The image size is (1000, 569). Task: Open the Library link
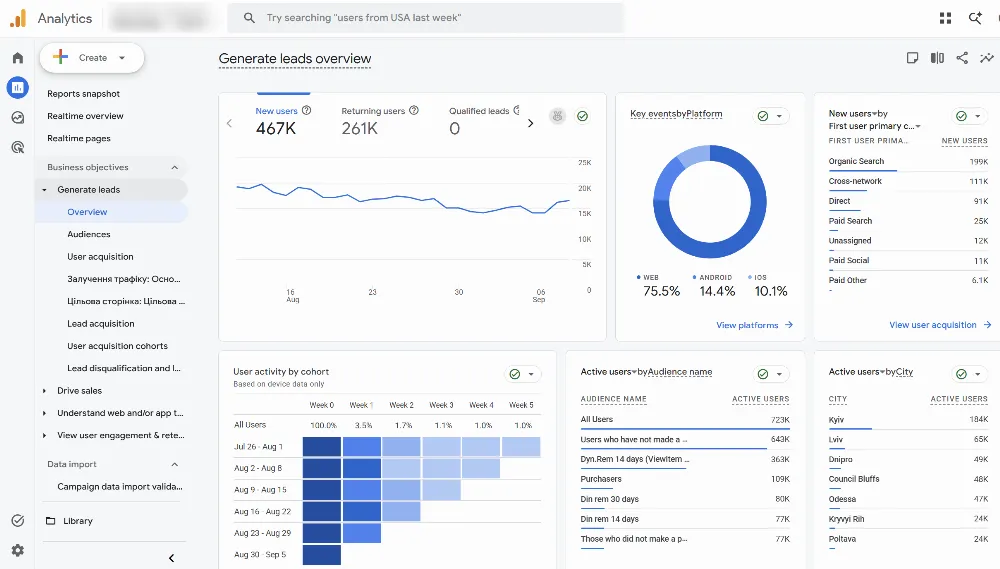78,521
